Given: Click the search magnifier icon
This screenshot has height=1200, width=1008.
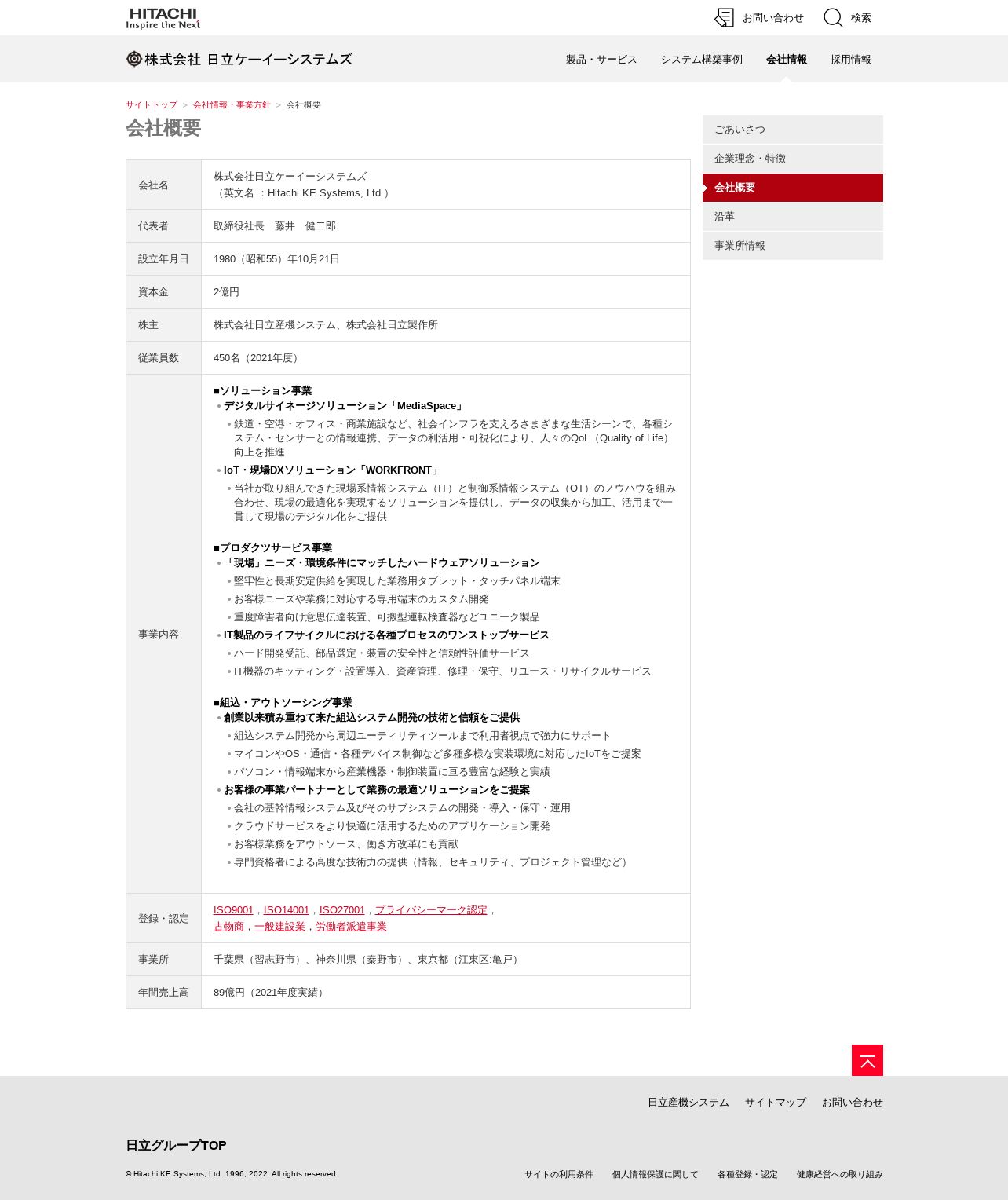Looking at the screenshot, I should (x=833, y=17).
